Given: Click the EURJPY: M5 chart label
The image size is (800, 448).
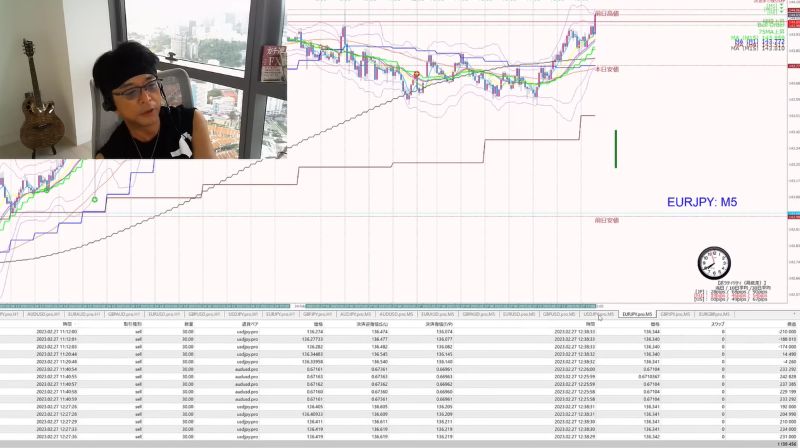Looking at the screenshot, I should pyautogui.click(x=702, y=202).
